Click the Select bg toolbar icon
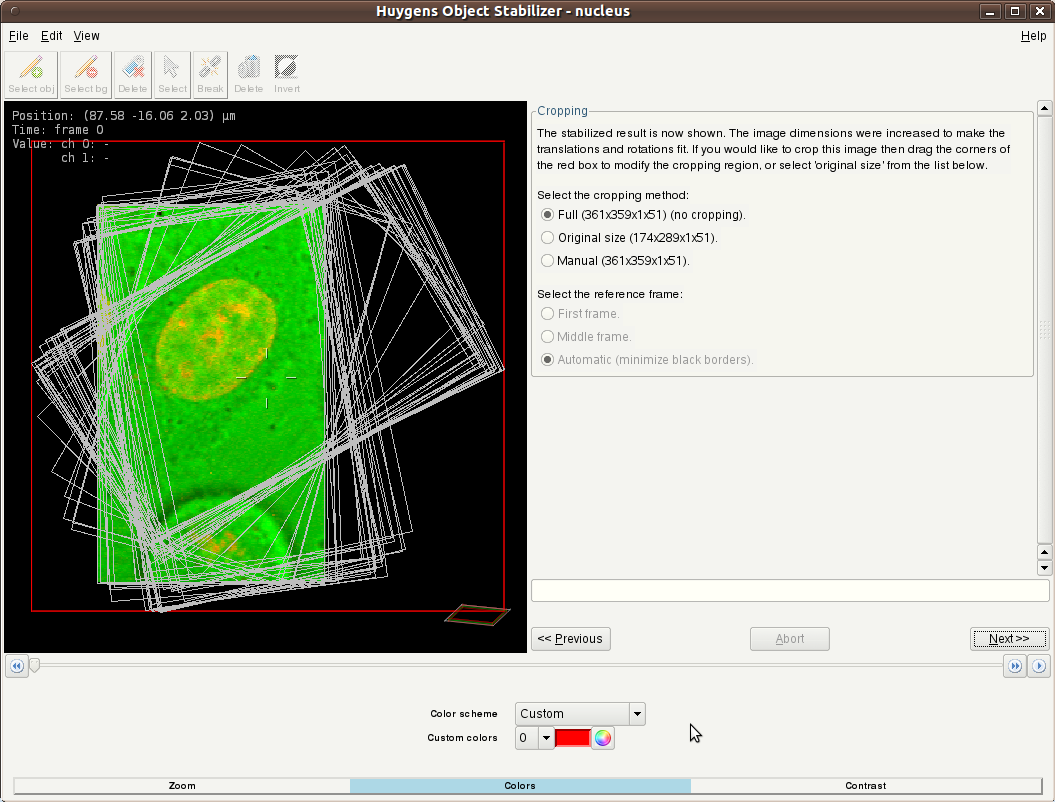Viewport: 1055px width, 802px height. point(86,74)
